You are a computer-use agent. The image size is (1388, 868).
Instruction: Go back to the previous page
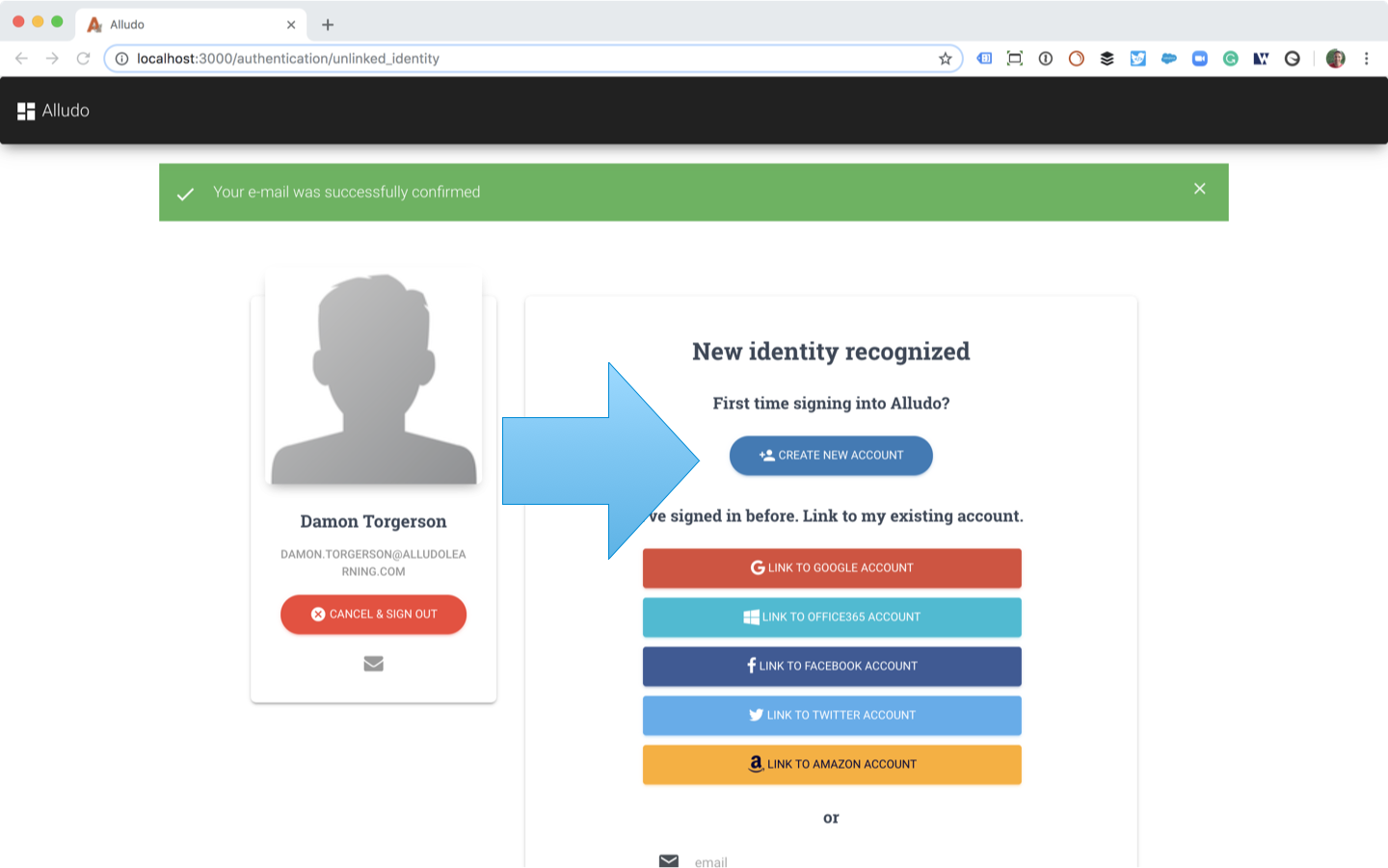click(21, 59)
